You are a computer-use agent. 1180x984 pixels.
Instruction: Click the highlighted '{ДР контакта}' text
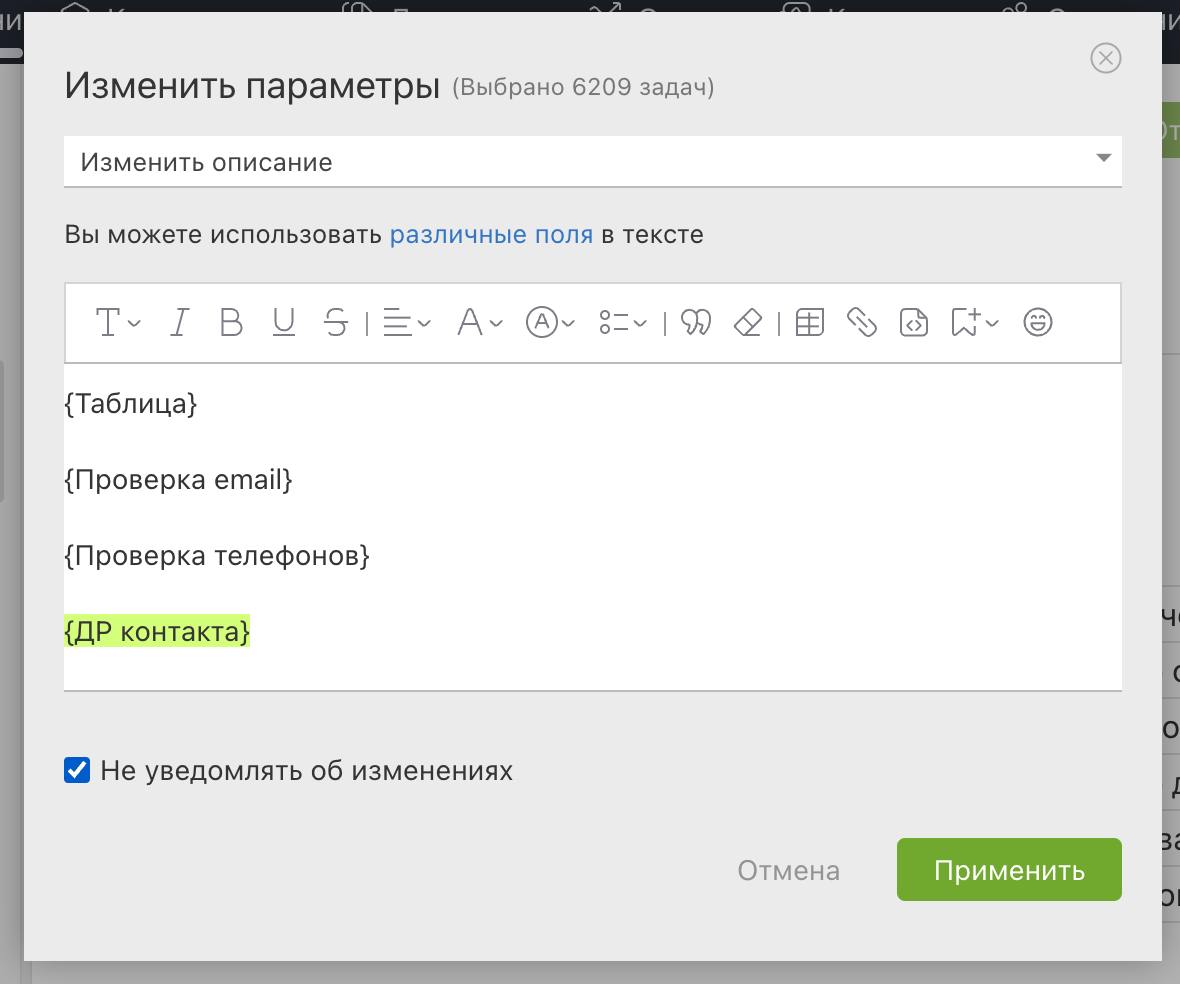point(157,632)
